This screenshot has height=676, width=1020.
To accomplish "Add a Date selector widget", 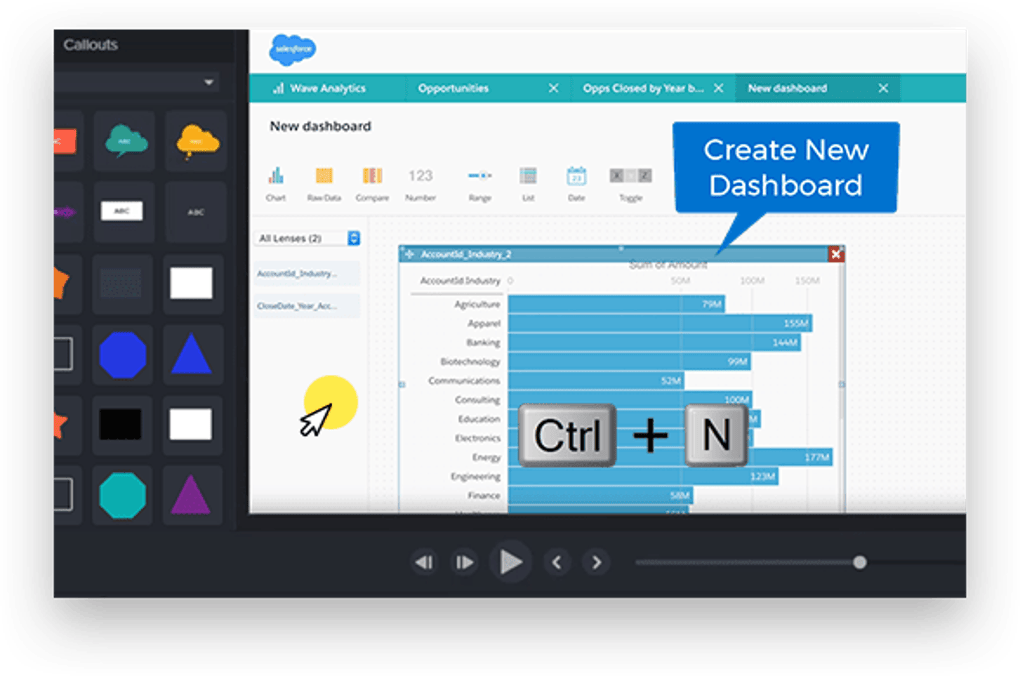I will pos(576,183).
